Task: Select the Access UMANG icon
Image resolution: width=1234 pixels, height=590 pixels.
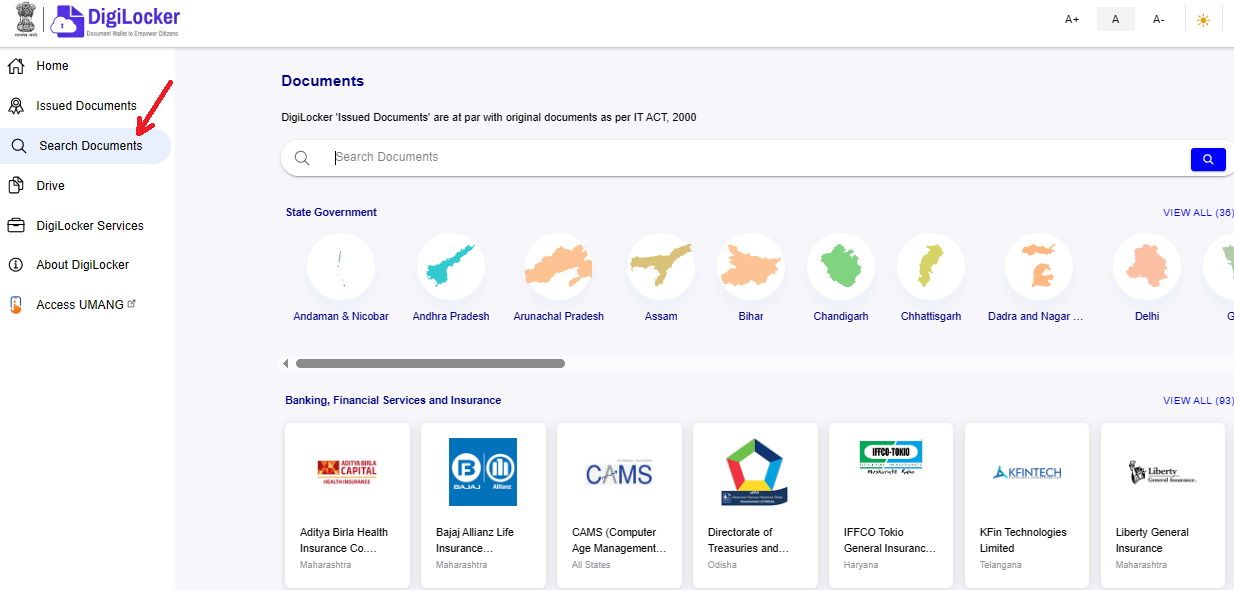Action: pos(16,304)
